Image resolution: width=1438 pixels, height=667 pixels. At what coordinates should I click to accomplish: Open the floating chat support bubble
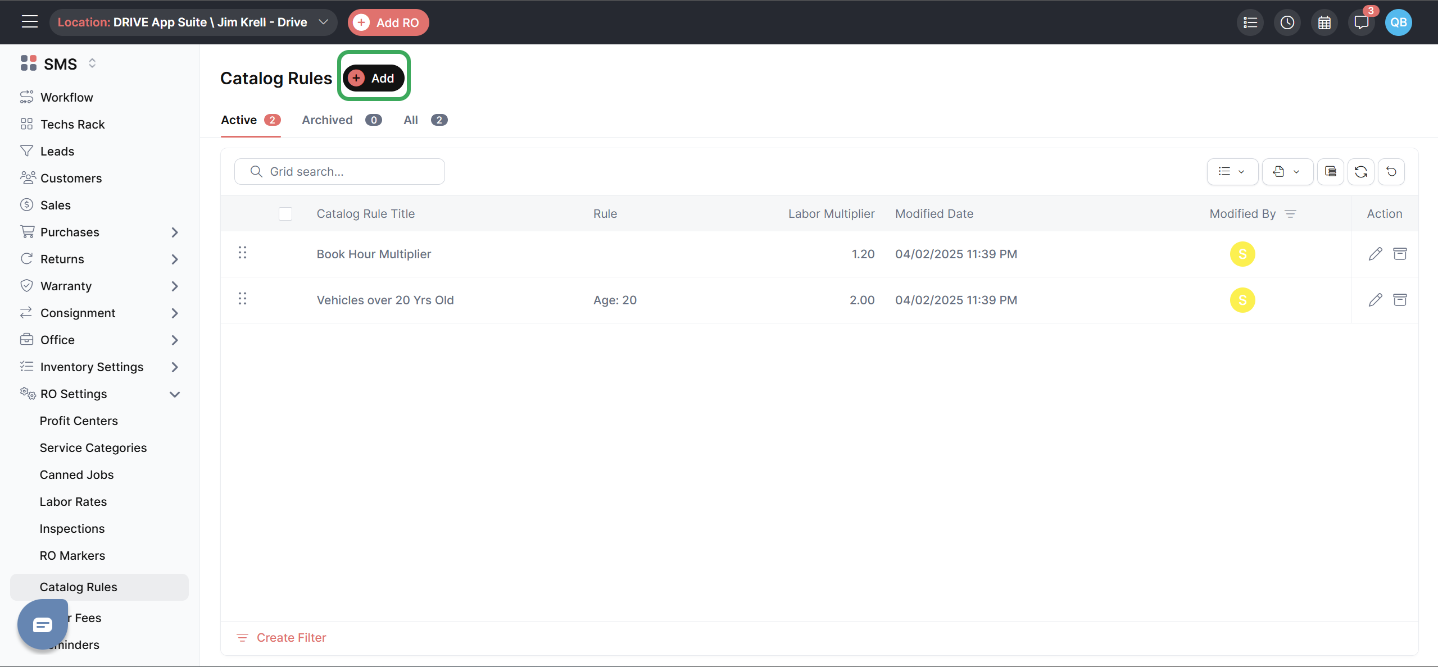(x=42, y=625)
